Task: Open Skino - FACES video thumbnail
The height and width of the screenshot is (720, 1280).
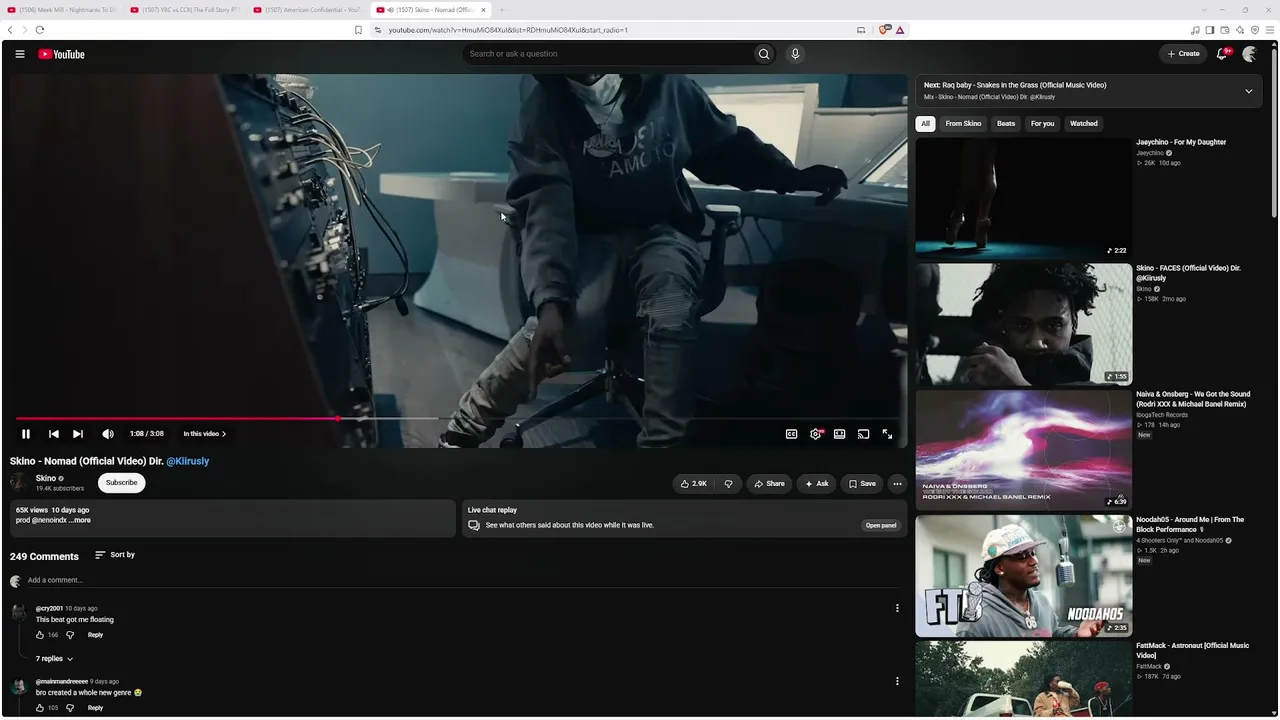Action: [x=1024, y=324]
